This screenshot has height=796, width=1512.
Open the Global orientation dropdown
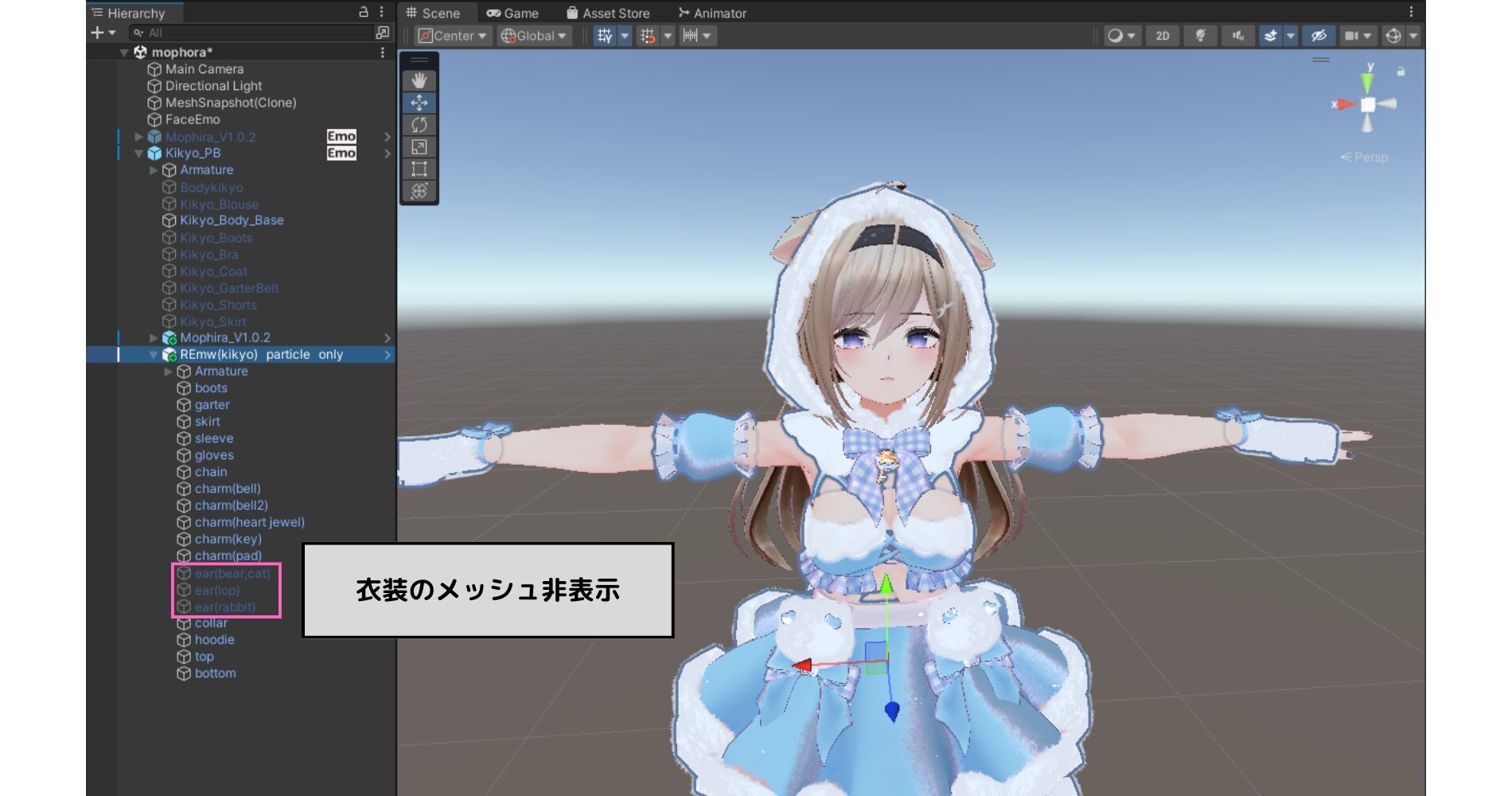click(532, 35)
